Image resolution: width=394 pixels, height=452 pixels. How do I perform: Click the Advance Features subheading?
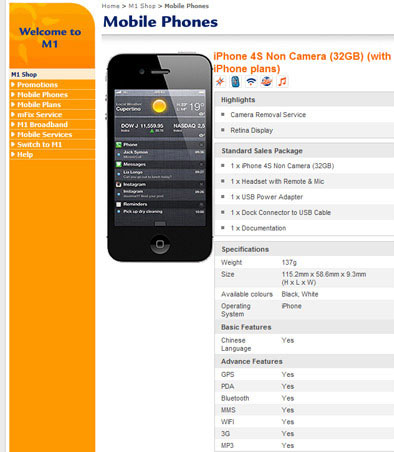point(252,361)
